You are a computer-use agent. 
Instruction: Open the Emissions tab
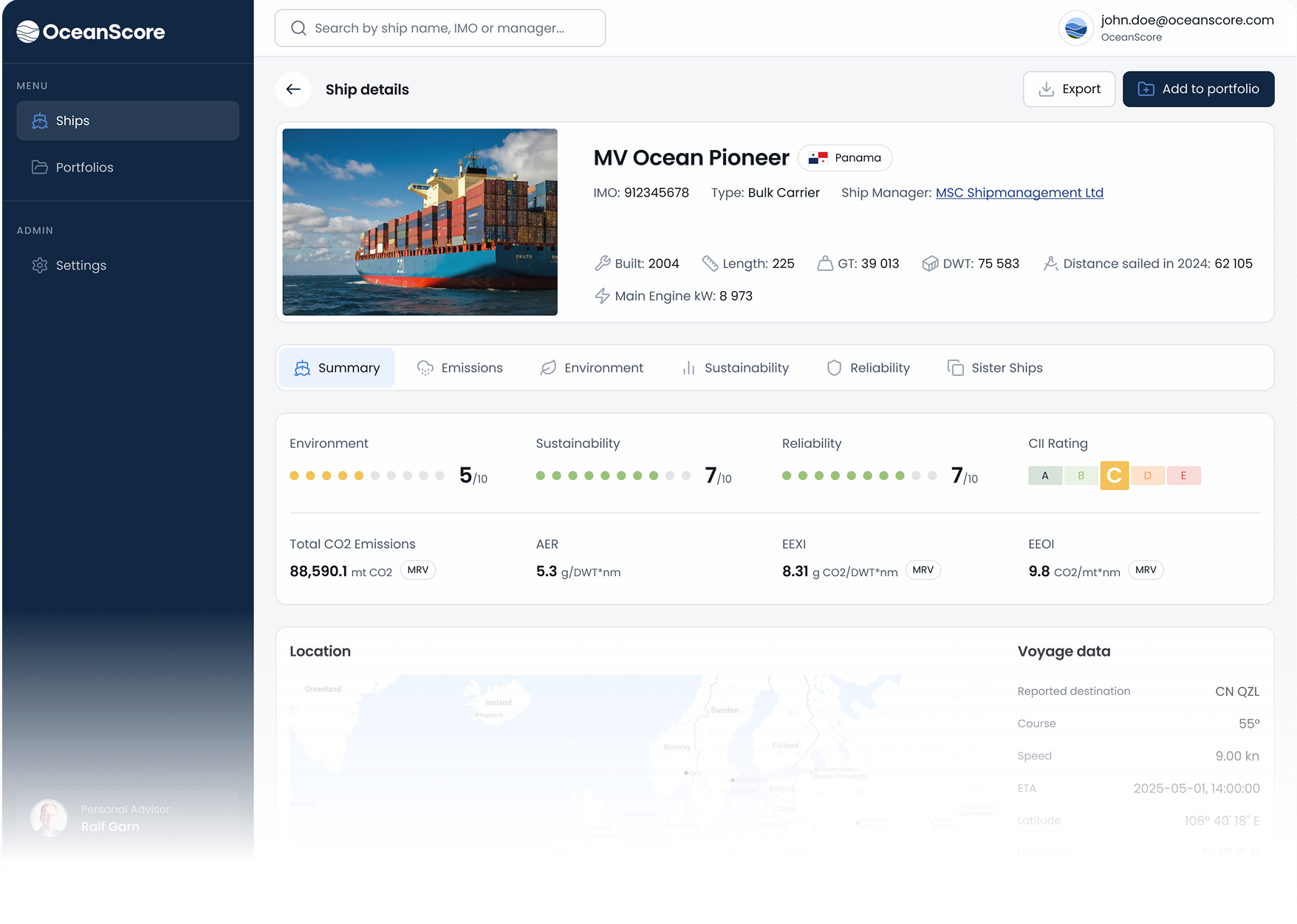(460, 368)
